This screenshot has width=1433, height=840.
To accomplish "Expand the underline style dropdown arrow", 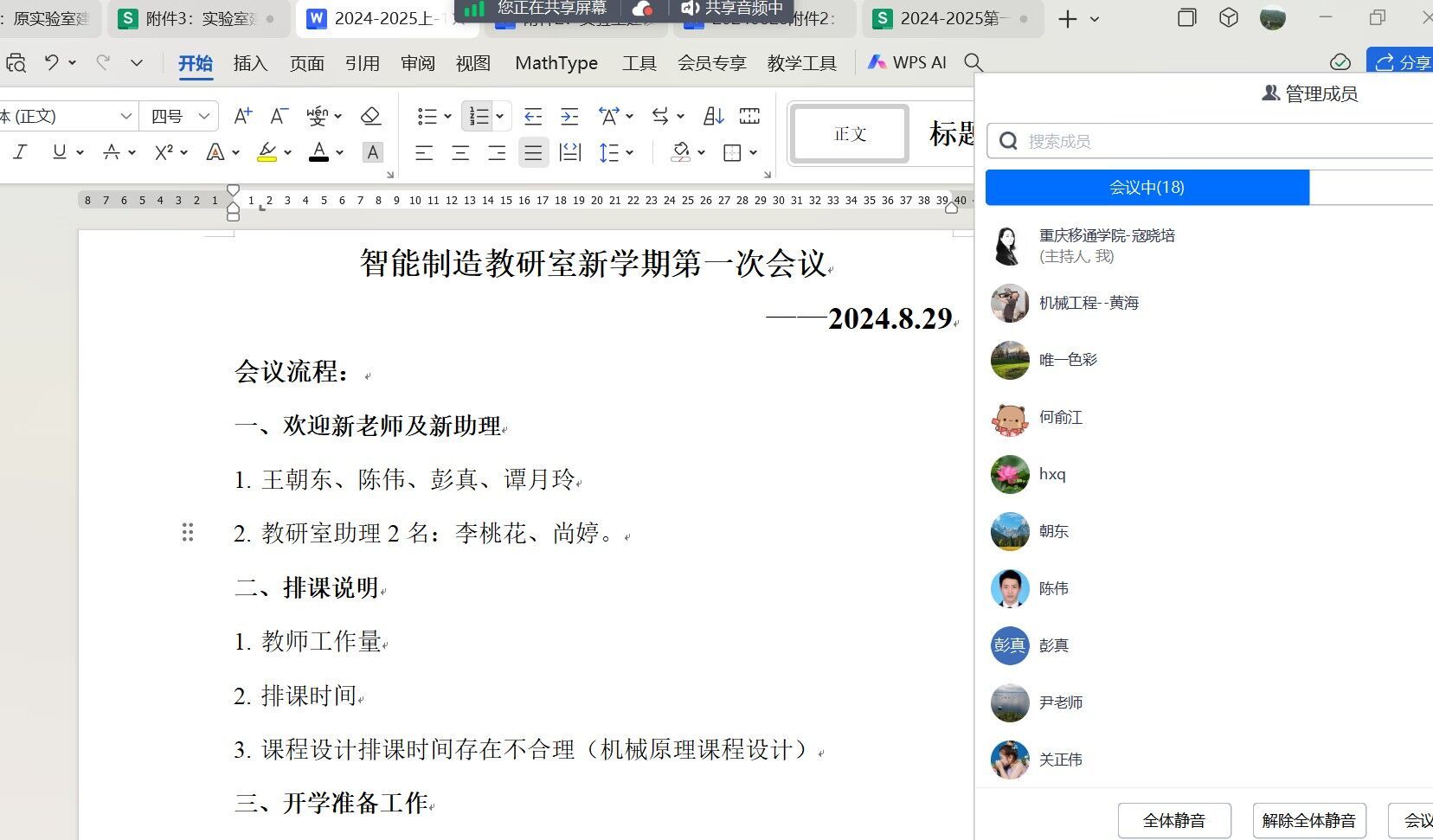I will coord(80,153).
